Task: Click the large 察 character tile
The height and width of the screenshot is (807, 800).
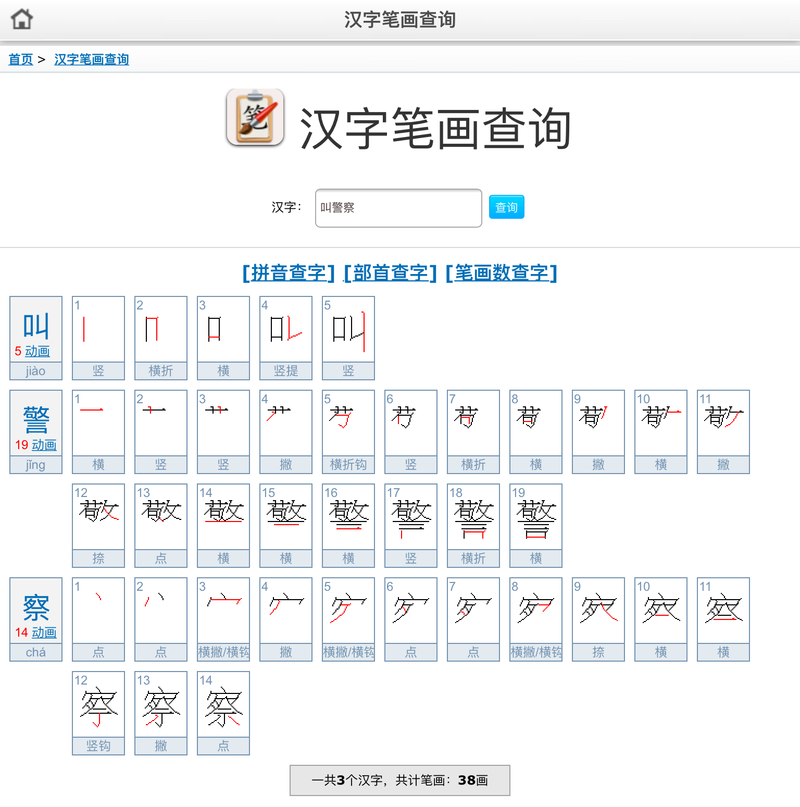Action: point(36,607)
